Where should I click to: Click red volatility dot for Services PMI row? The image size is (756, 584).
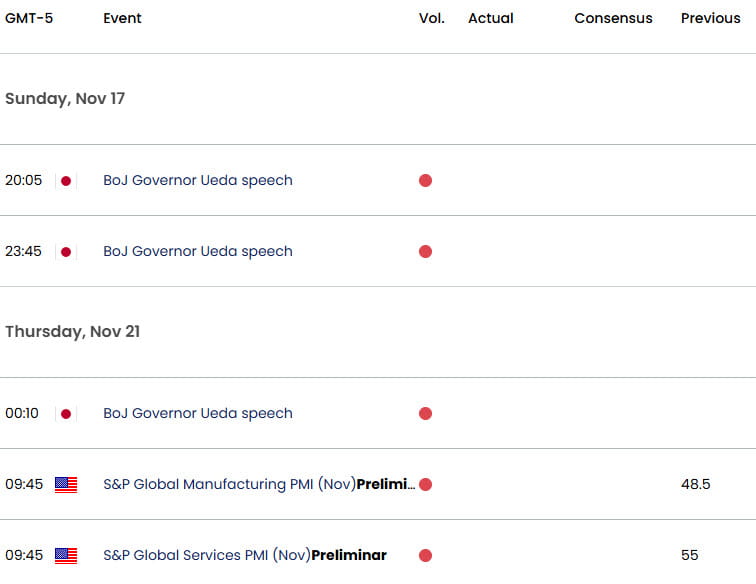pos(425,556)
